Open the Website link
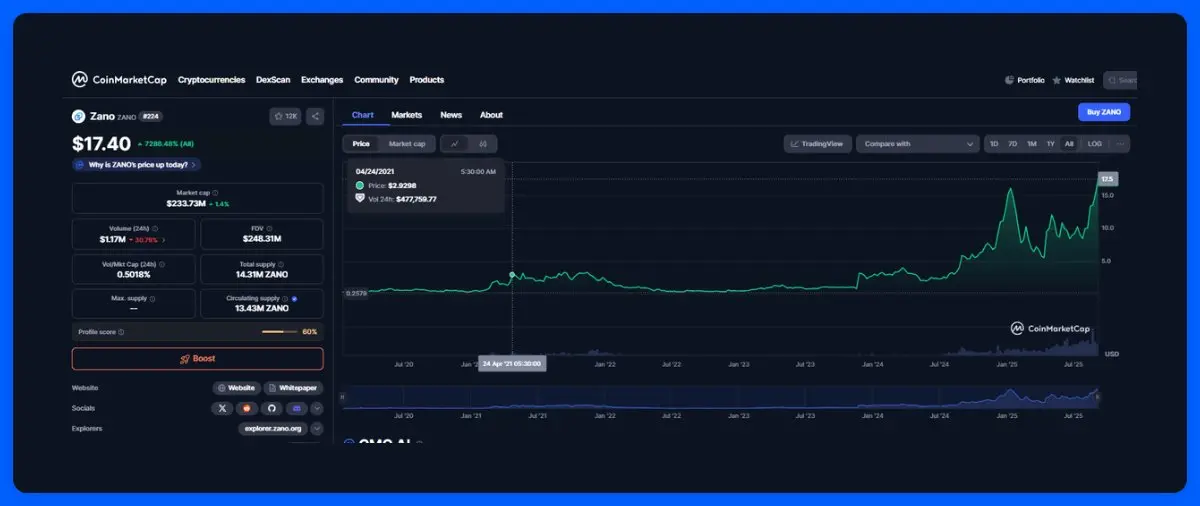 [x=236, y=388]
